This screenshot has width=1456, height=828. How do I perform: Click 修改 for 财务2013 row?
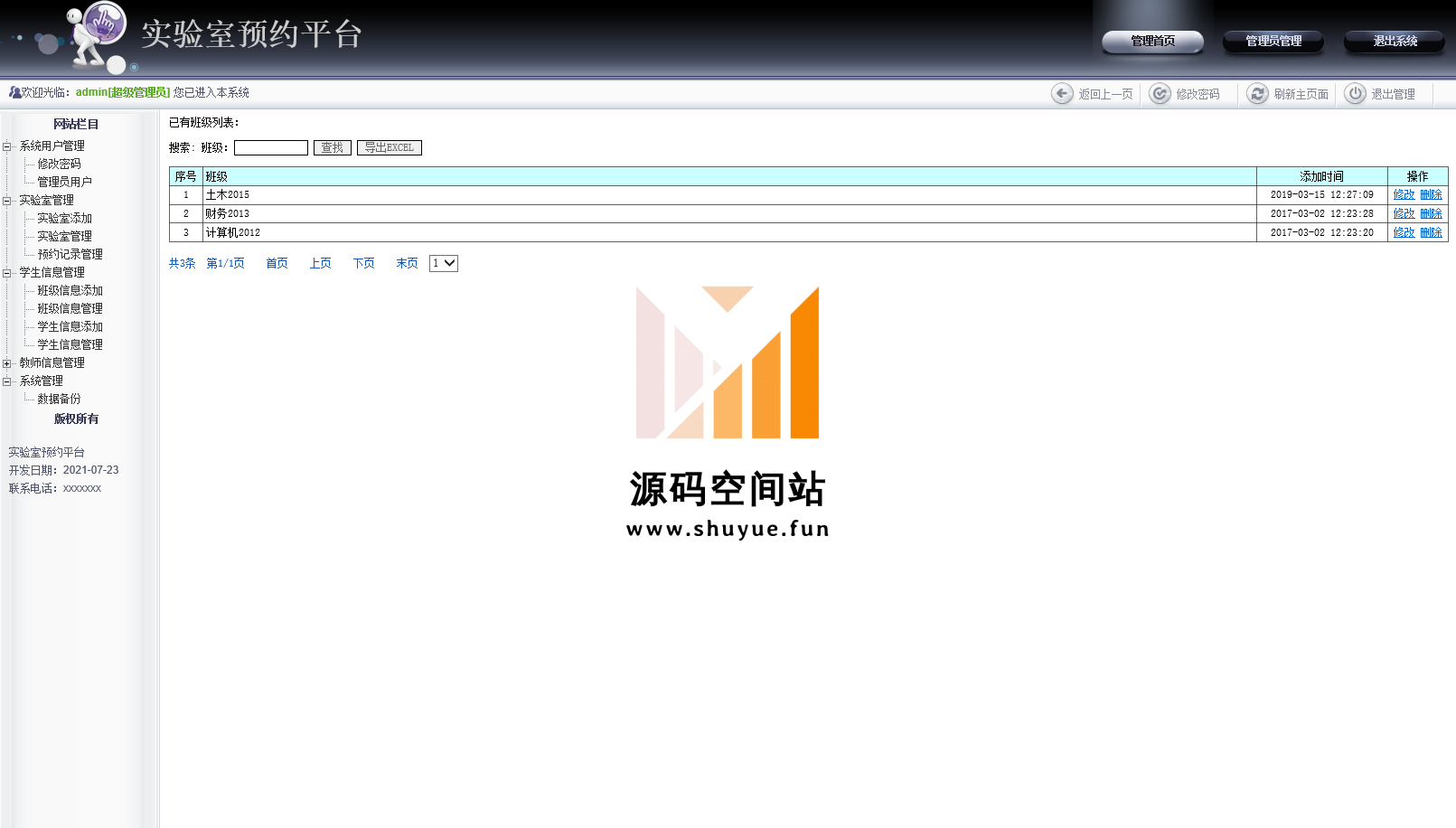click(x=1404, y=213)
